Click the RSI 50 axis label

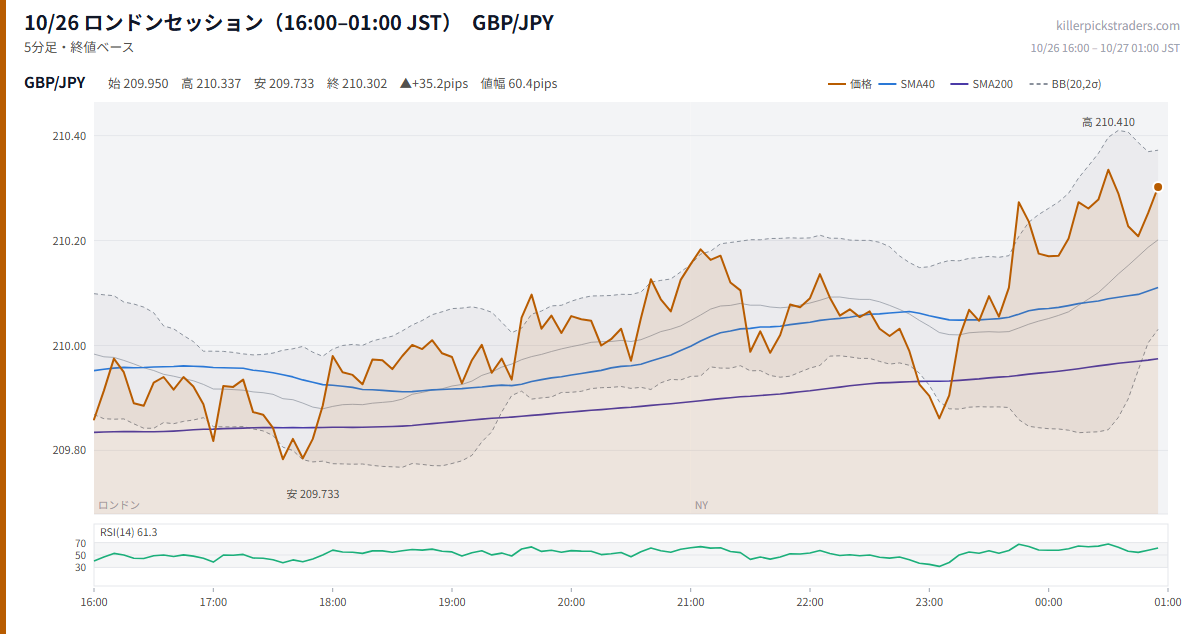pyautogui.click(x=80, y=556)
